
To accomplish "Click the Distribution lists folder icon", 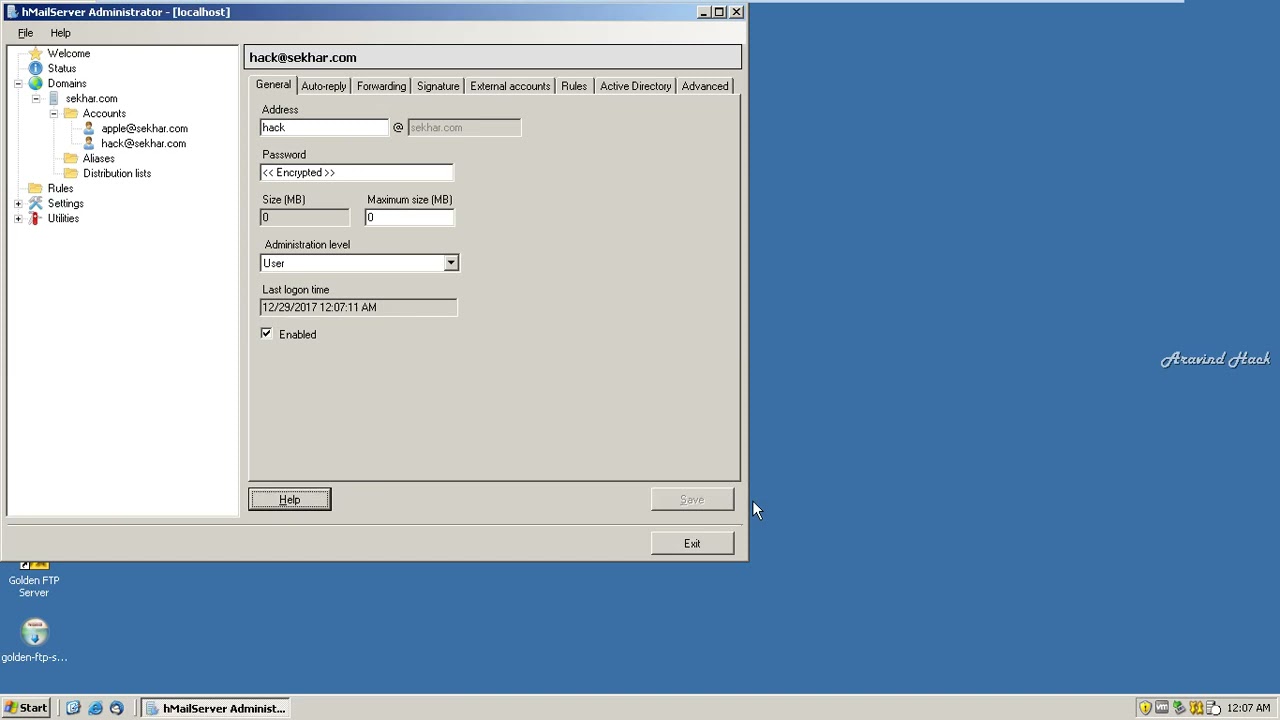I will [71, 173].
